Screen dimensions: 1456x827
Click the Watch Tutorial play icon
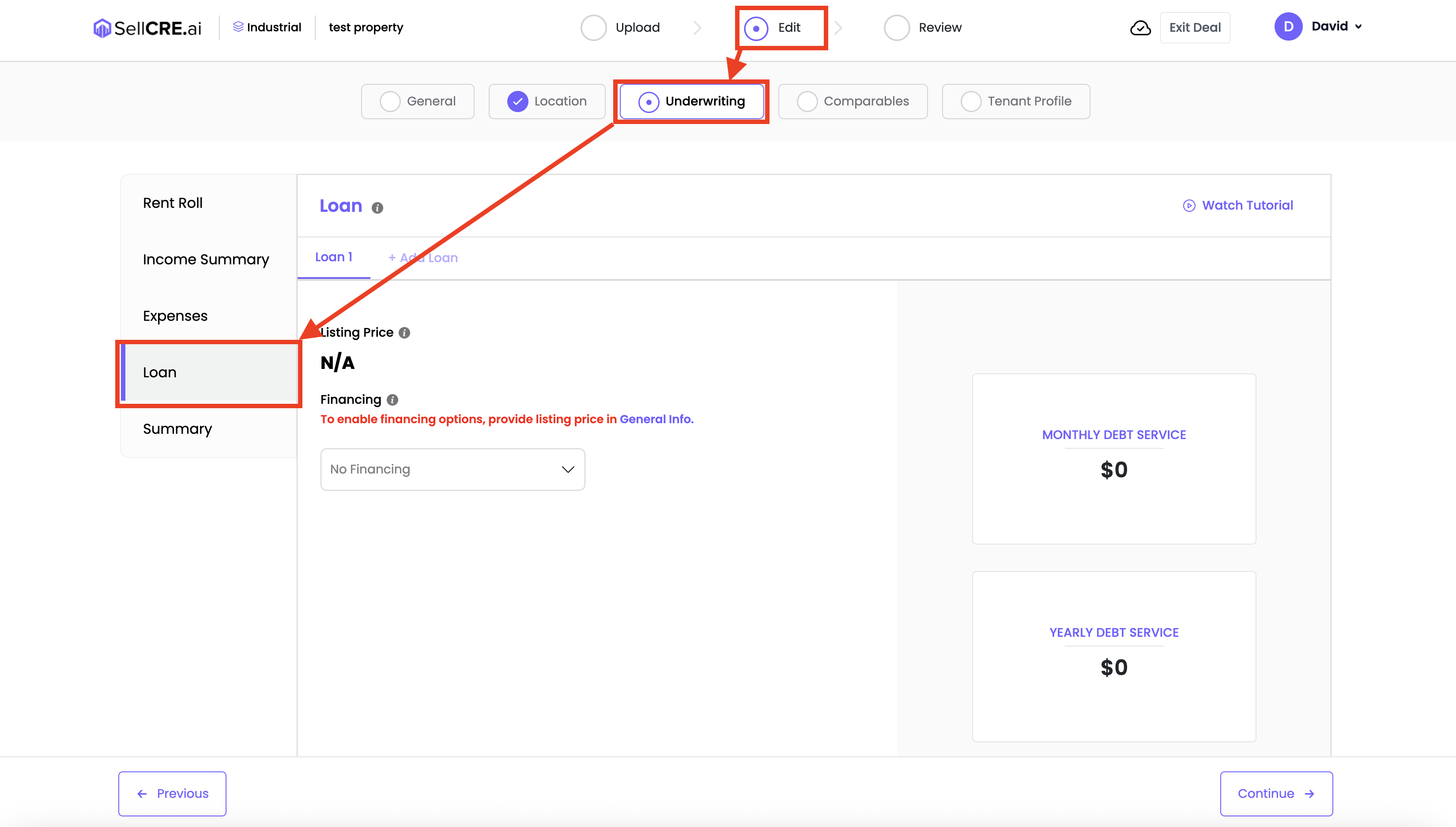tap(1189, 206)
